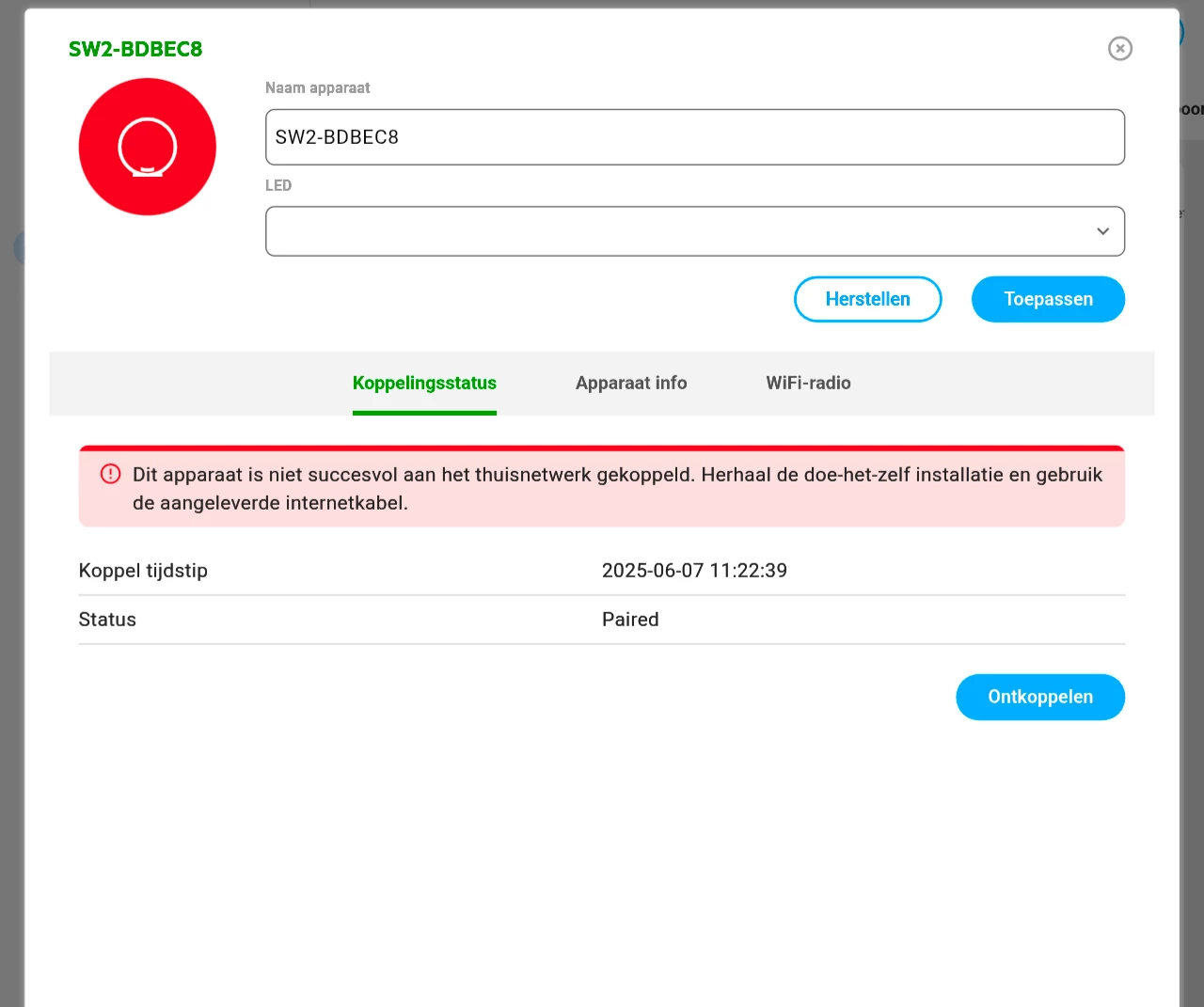Unpair device with the Ontkoppelen button
The image size is (1204, 1007).
click(x=1040, y=697)
